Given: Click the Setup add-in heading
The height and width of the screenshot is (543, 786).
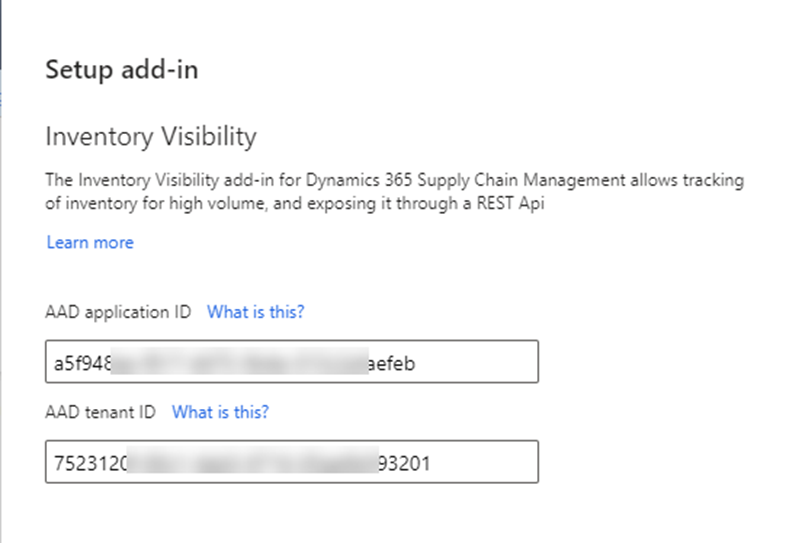Looking at the screenshot, I should pos(122,70).
